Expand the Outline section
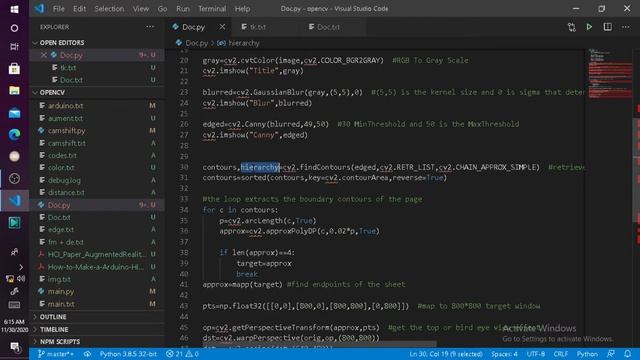 (x=97, y=317)
